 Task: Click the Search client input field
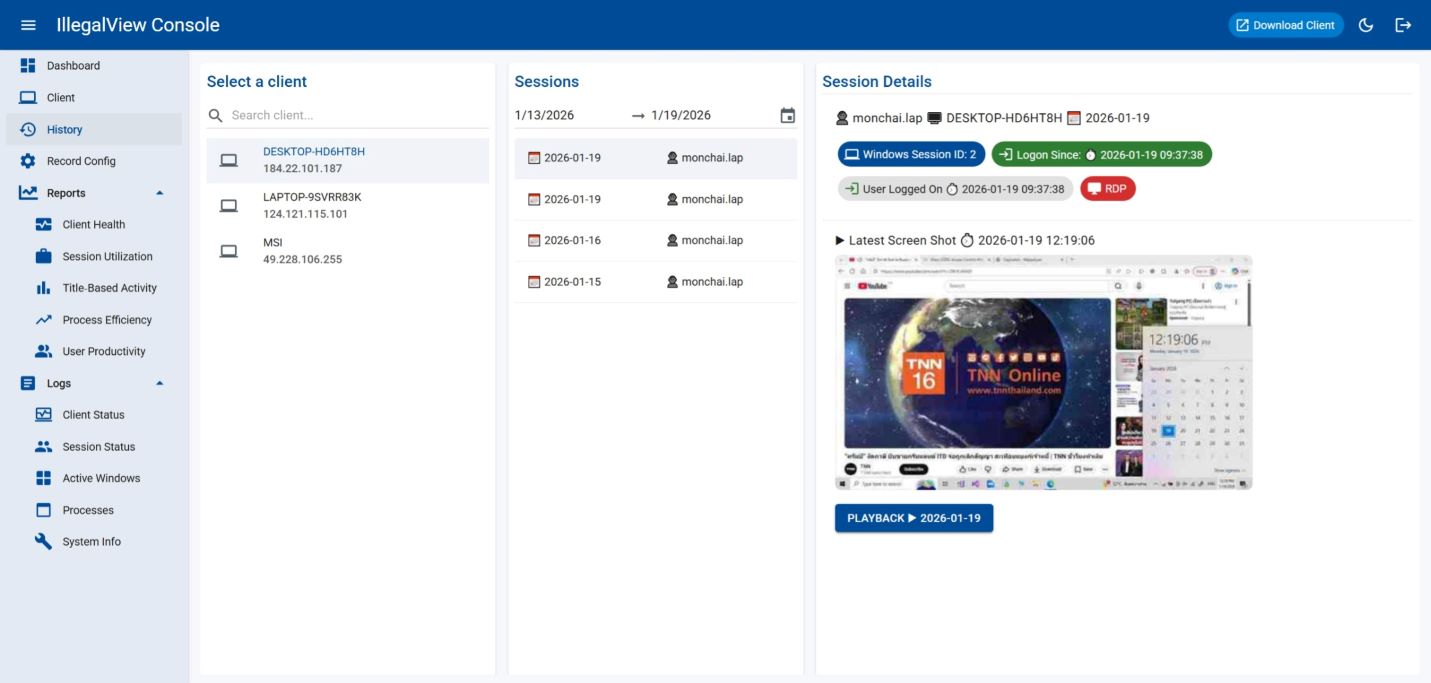tap(355, 115)
